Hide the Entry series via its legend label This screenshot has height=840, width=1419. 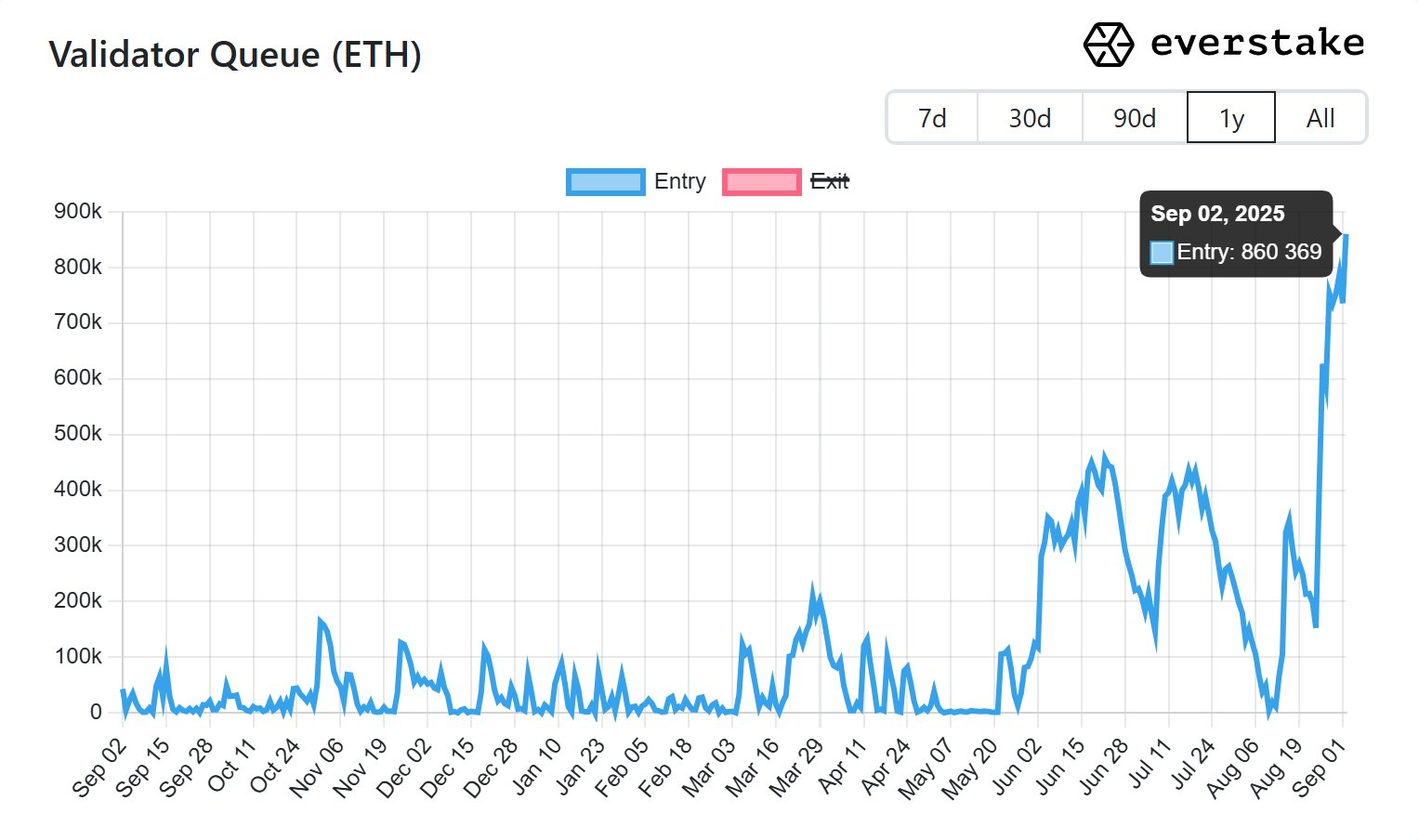pyautogui.click(x=682, y=181)
